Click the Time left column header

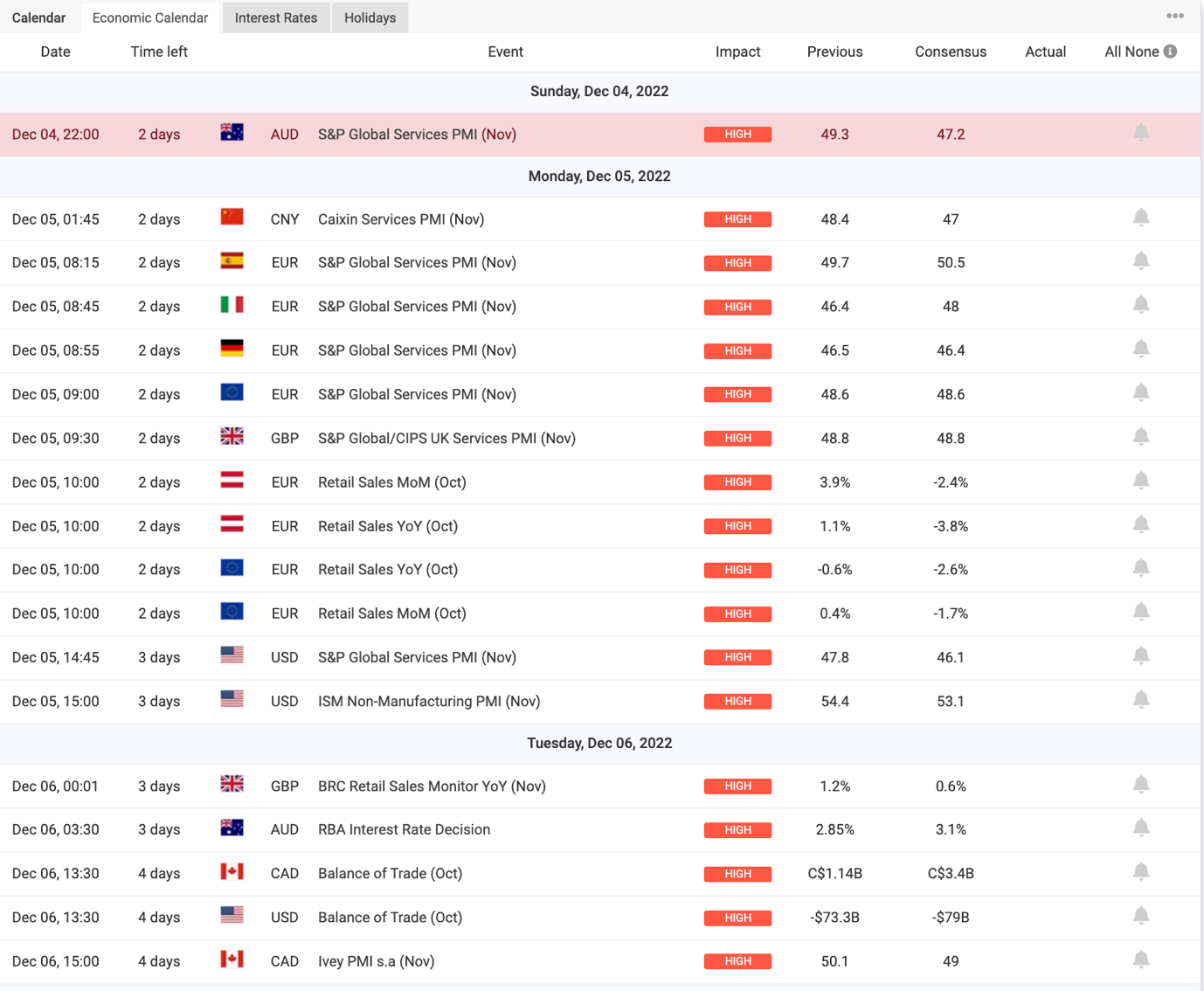pos(159,52)
